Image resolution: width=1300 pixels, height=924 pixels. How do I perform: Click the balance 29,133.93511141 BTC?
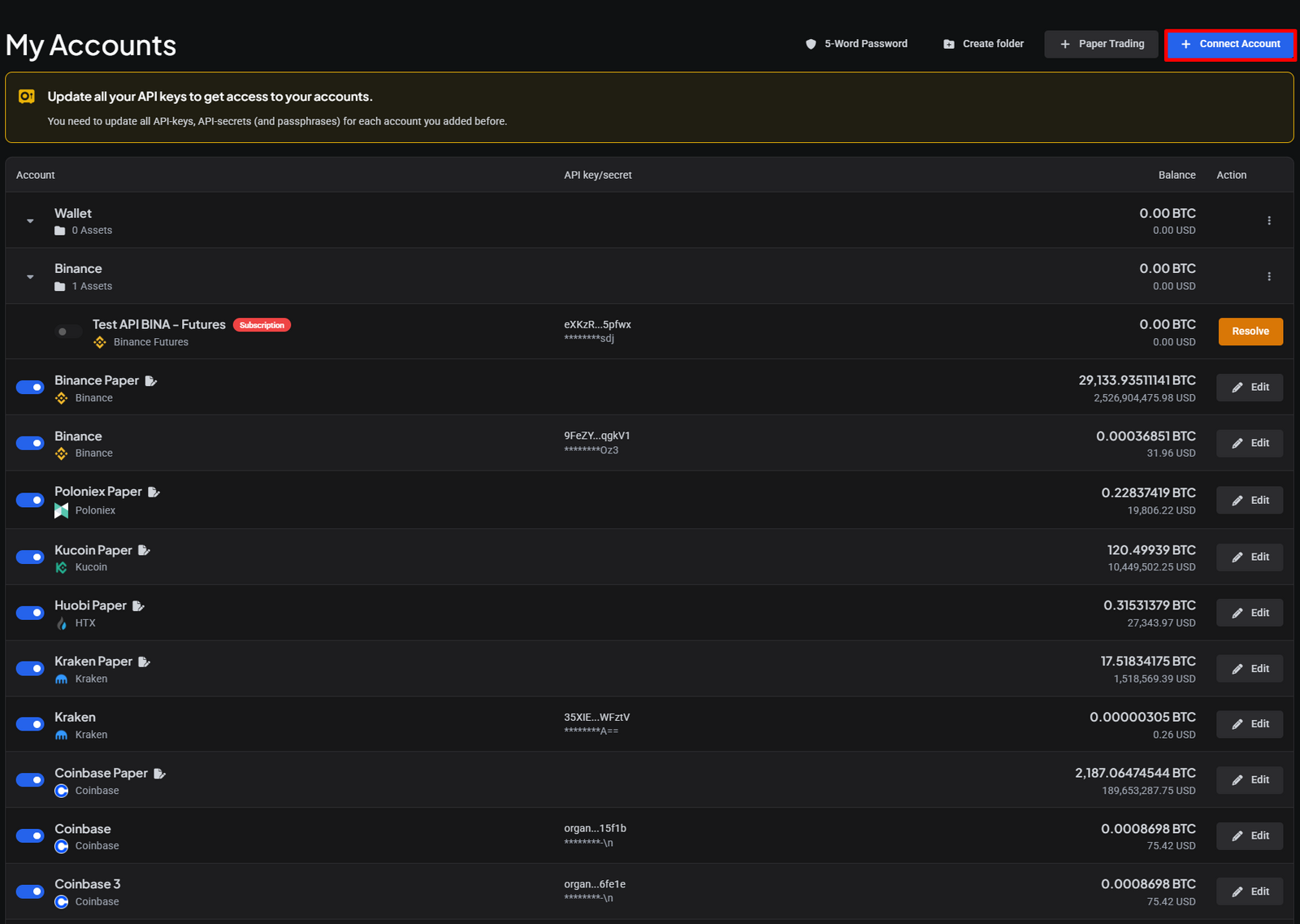pos(1137,380)
